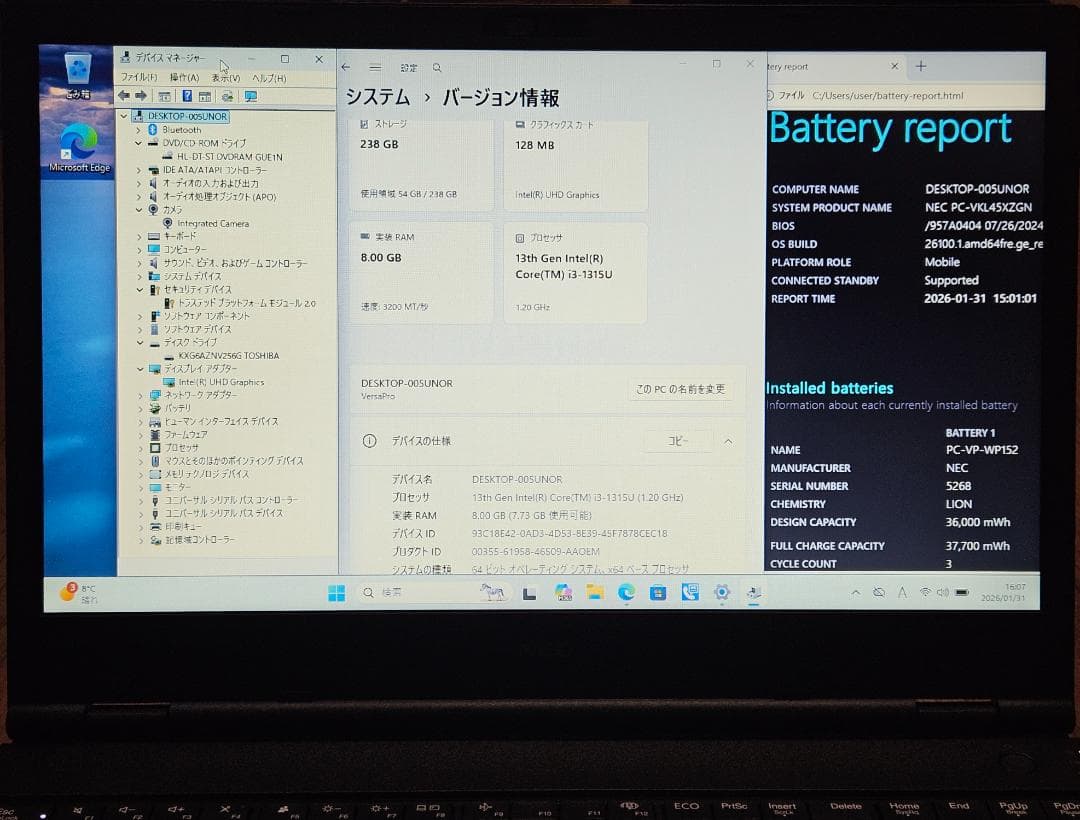The height and width of the screenshot is (820, 1080).
Task: Open Settings from the taskbar gear icon
Action: (x=722, y=592)
